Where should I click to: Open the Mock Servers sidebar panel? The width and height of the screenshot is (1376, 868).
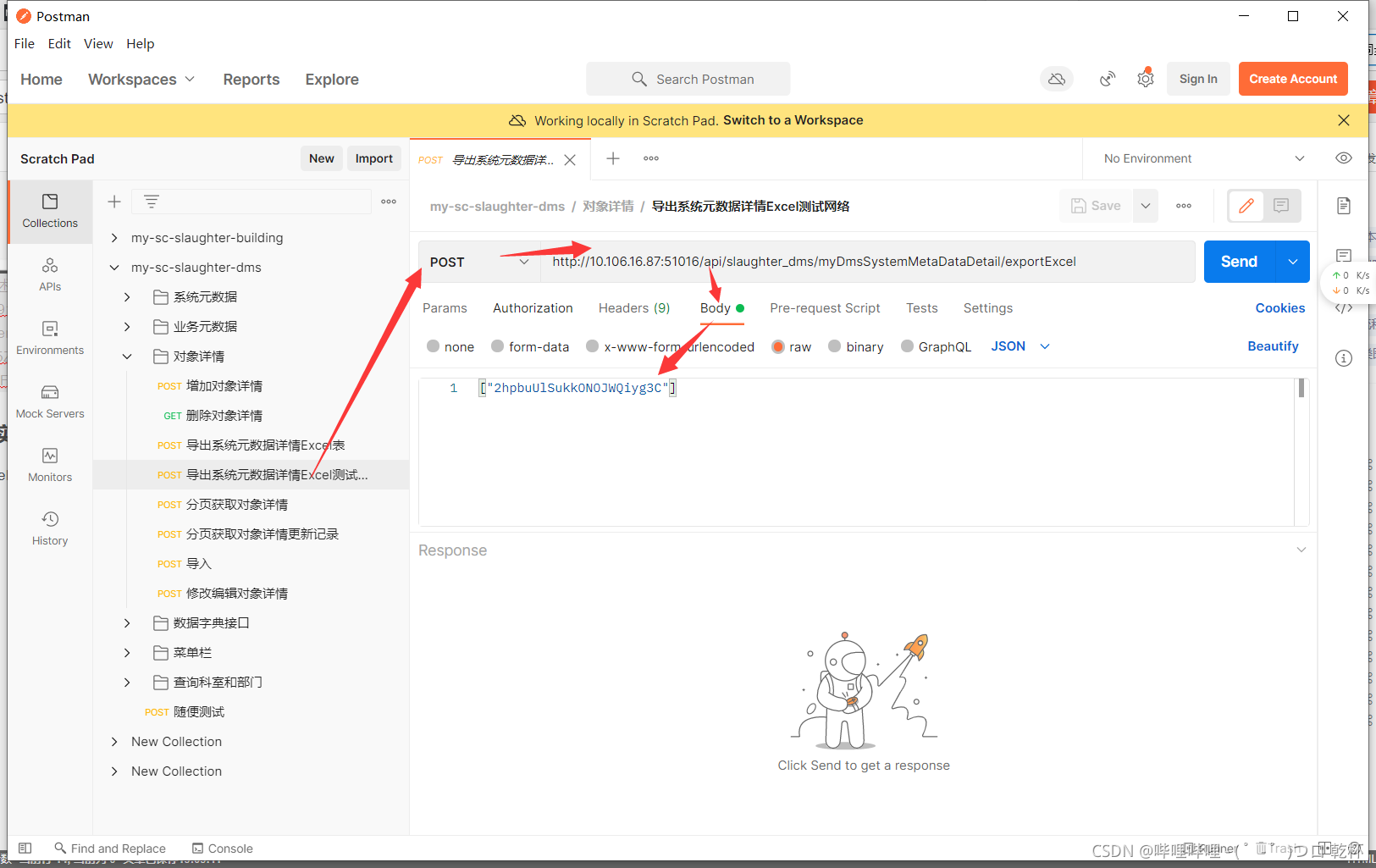pyautogui.click(x=50, y=401)
